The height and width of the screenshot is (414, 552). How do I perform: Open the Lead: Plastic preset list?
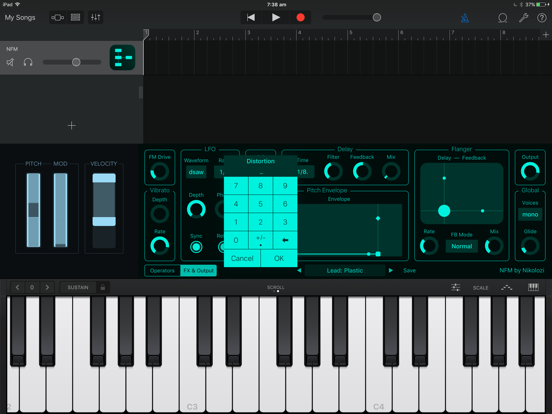[x=345, y=270]
